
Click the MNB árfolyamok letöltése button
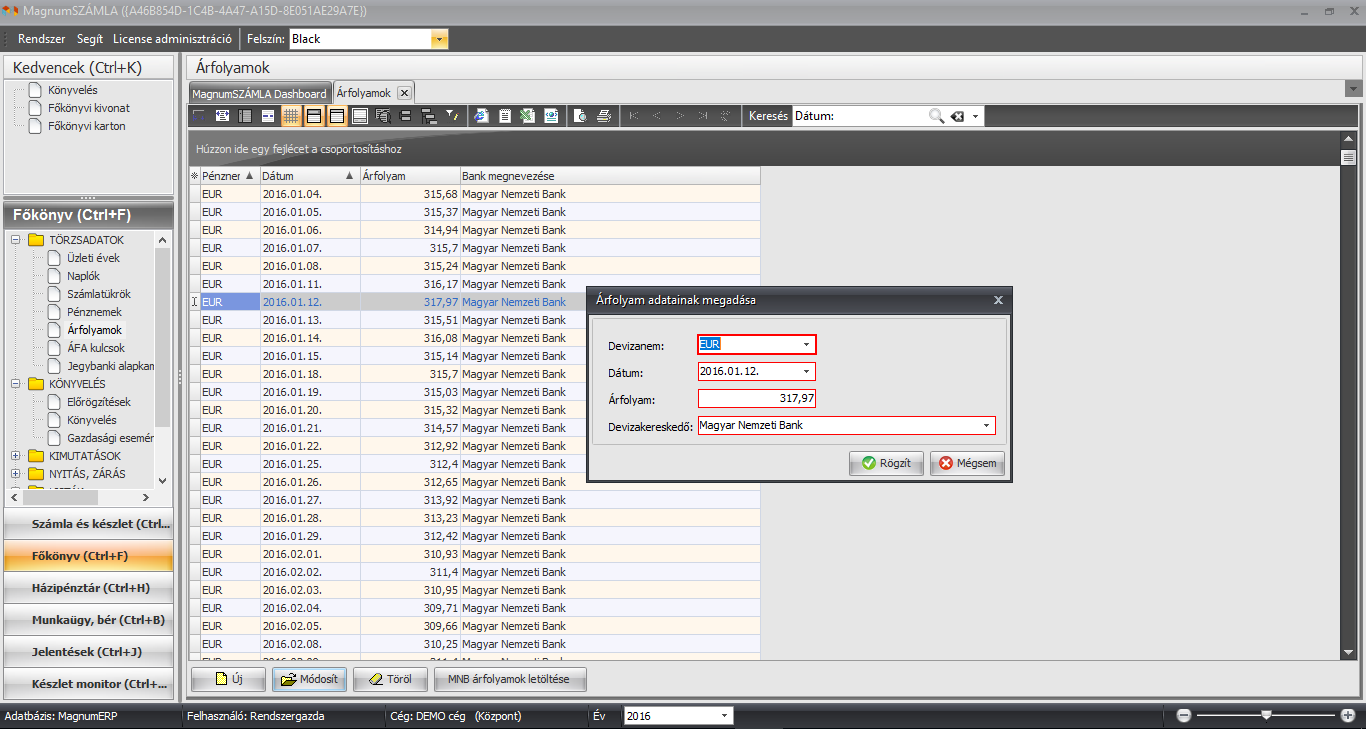(x=510, y=680)
